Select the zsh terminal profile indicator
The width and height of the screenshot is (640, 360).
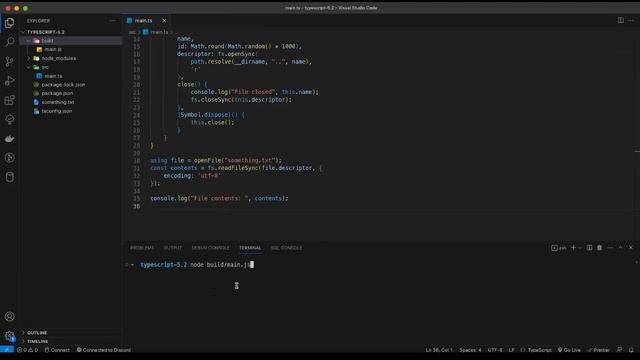(x=559, y=248)
